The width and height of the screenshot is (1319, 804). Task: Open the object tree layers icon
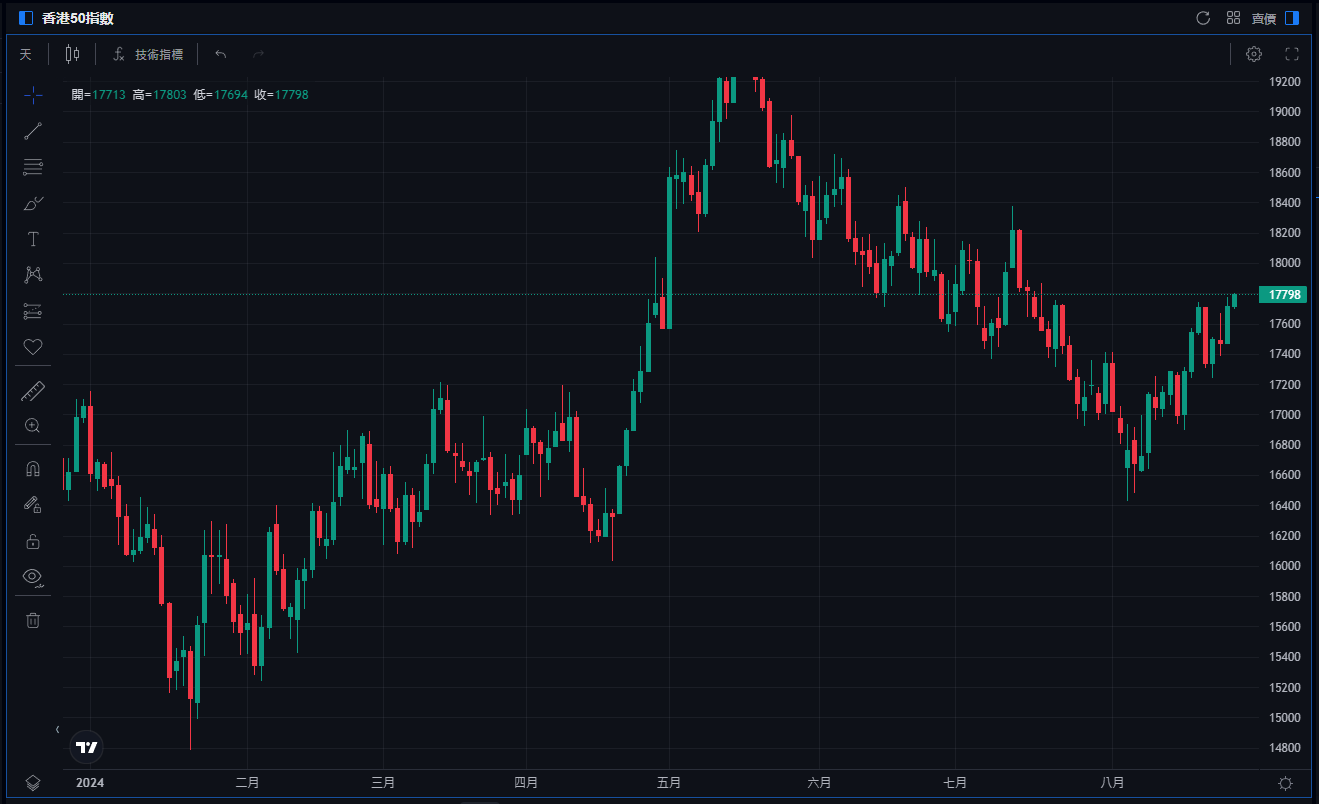tap(33, 782)
